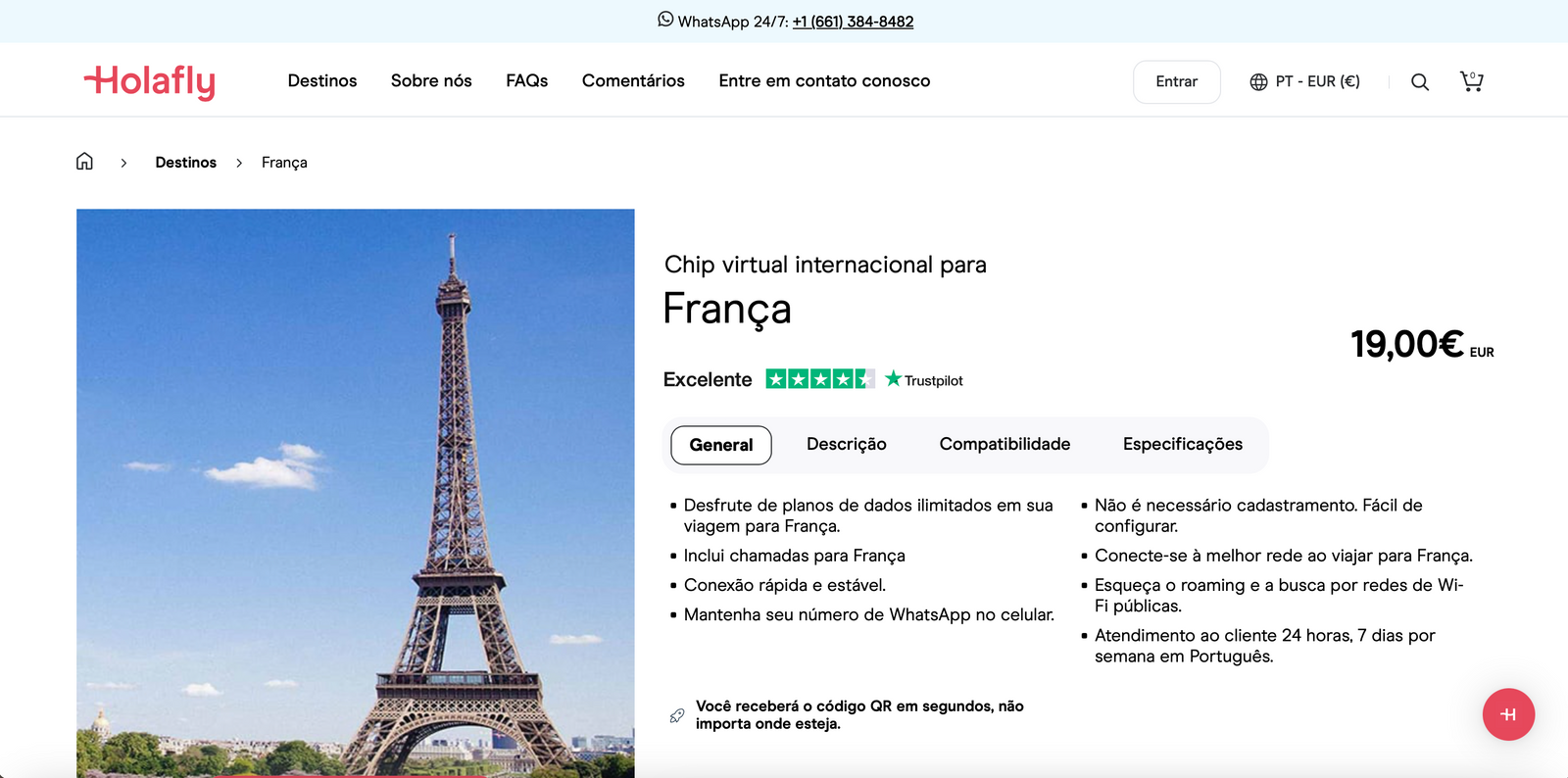Click the Trustpilot logo
This screenshot has width=1568, height=778.
[x=924, y=379]
